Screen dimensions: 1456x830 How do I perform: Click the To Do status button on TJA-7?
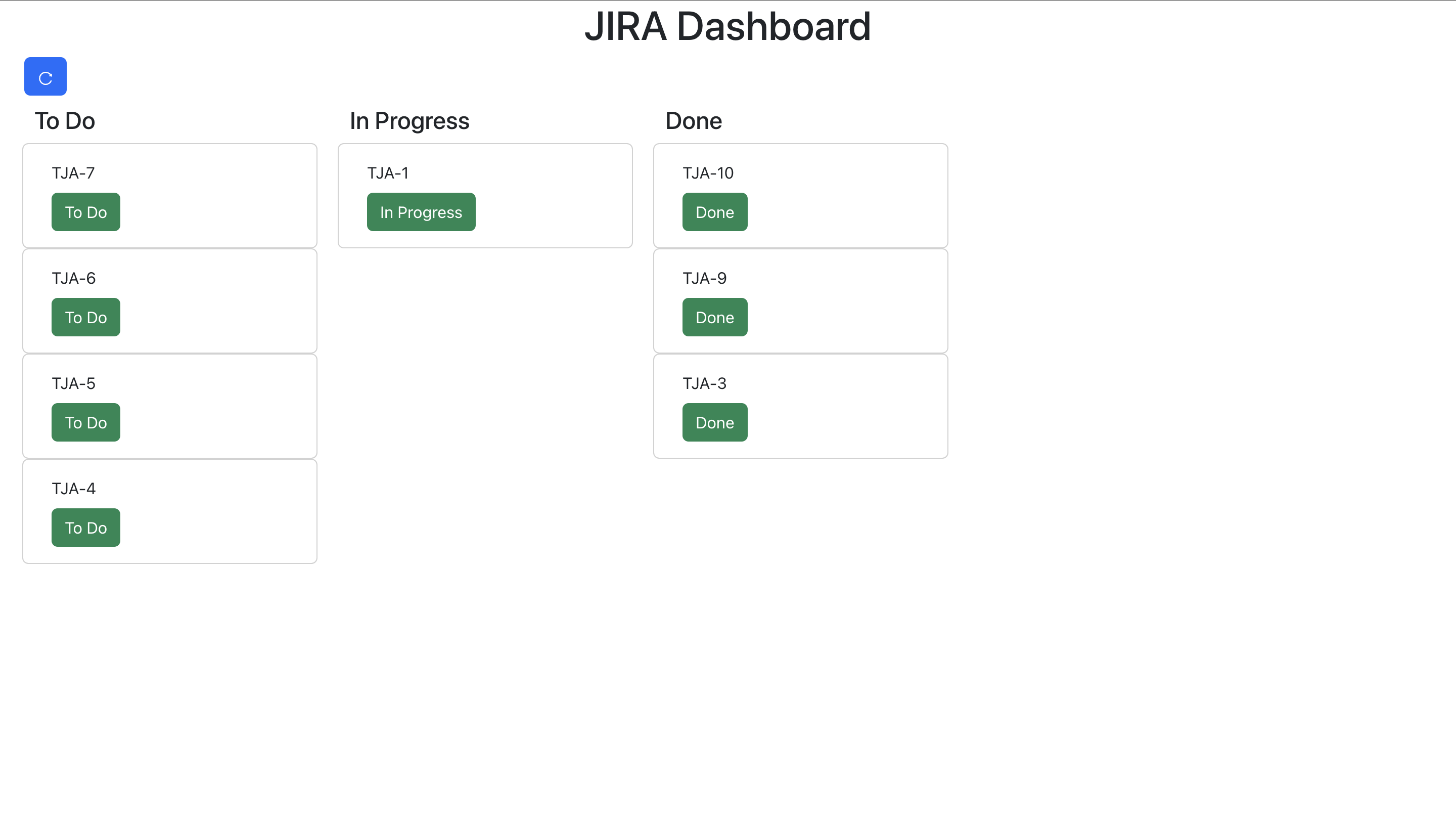coord(85,211)
